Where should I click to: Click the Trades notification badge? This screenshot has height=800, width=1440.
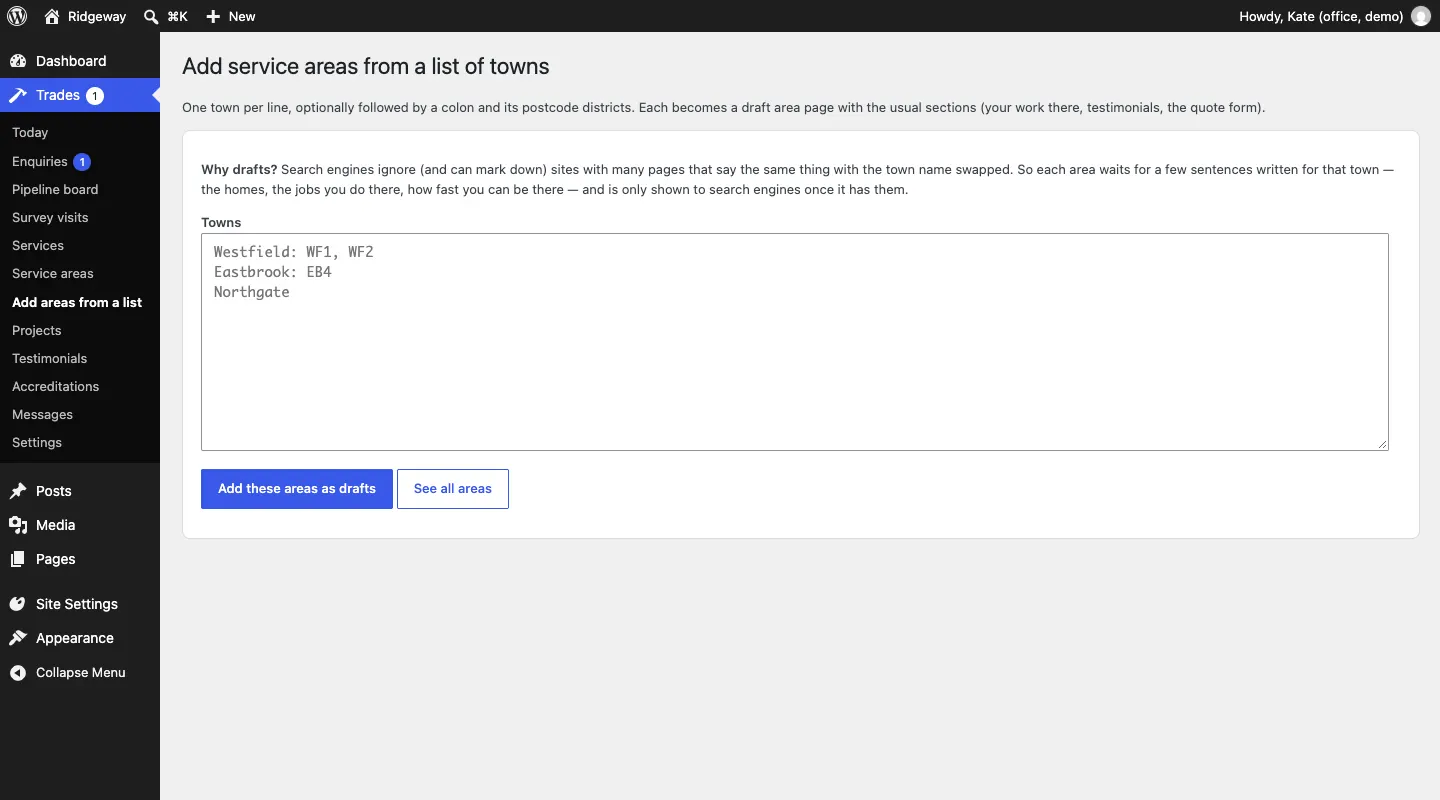[x=95, y=96]
